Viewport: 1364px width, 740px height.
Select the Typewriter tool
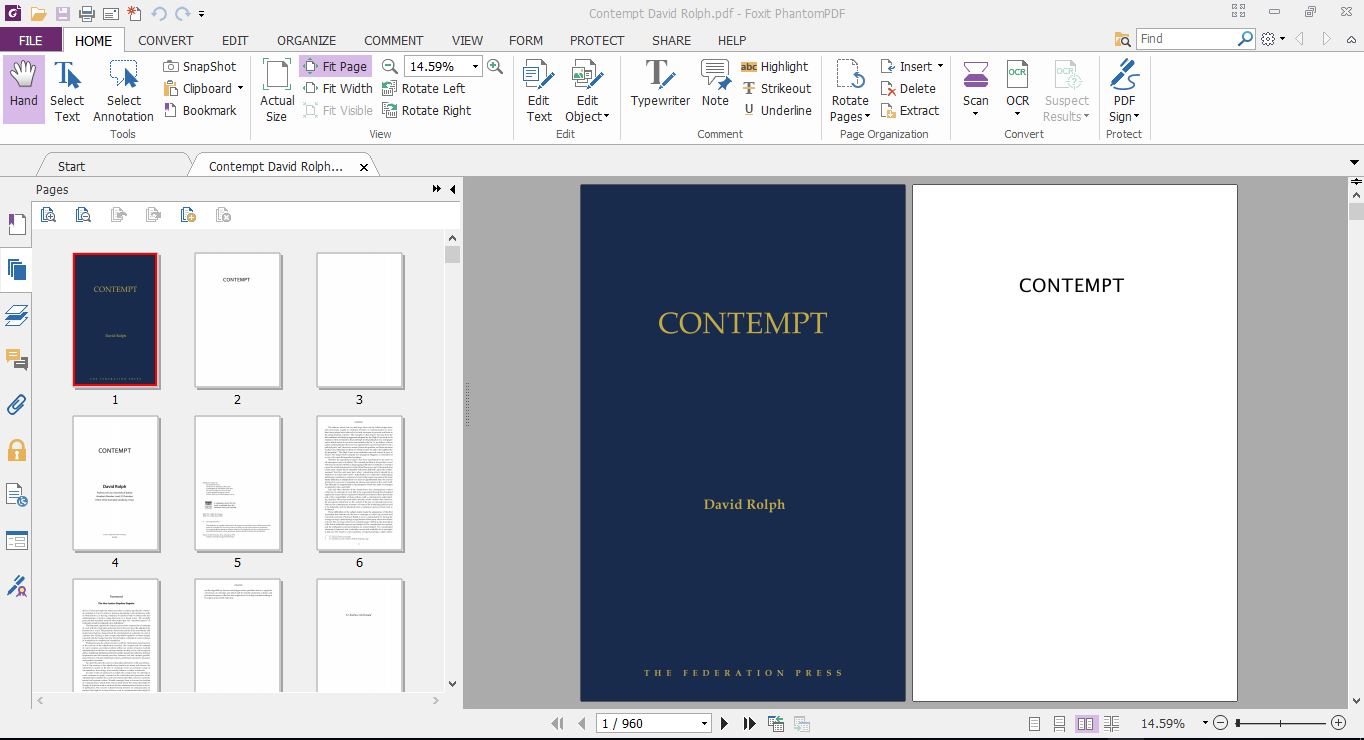point(660,84)
